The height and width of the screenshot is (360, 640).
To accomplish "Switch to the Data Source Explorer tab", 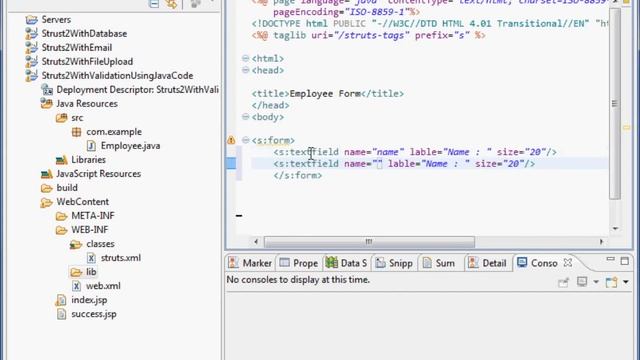I will click(346, 263).
